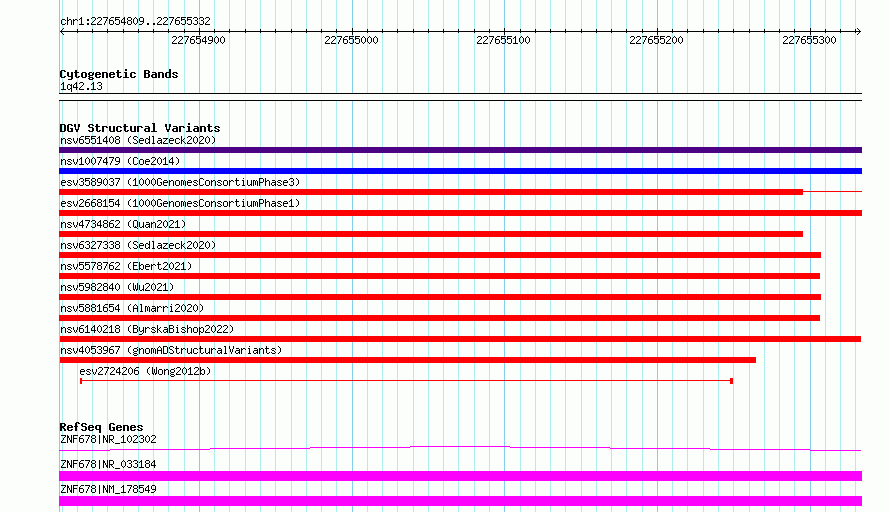Click the 227655200 ruler position label
Image resolution: width=890 pixels, height=512 pixels.
pyautogui.click(x=656, y=40)
